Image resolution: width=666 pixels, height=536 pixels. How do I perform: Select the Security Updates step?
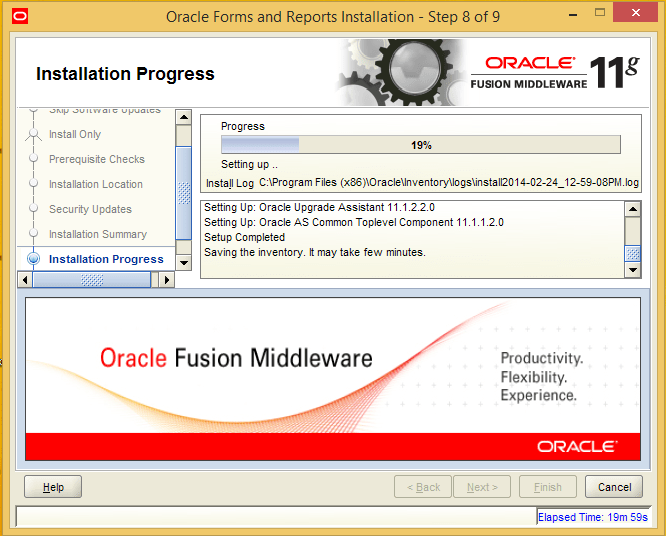tap(90, 209)
